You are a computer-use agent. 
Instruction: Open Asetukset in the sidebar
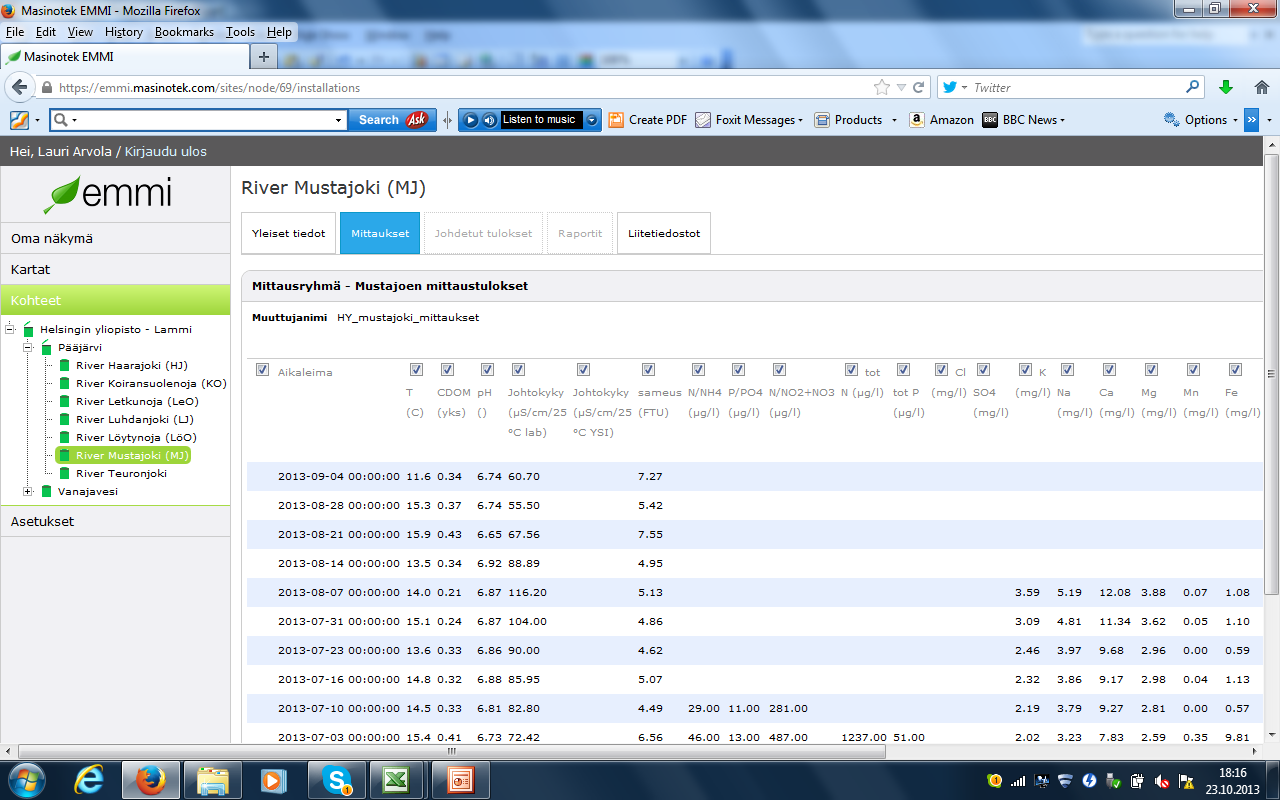[115, 521]
